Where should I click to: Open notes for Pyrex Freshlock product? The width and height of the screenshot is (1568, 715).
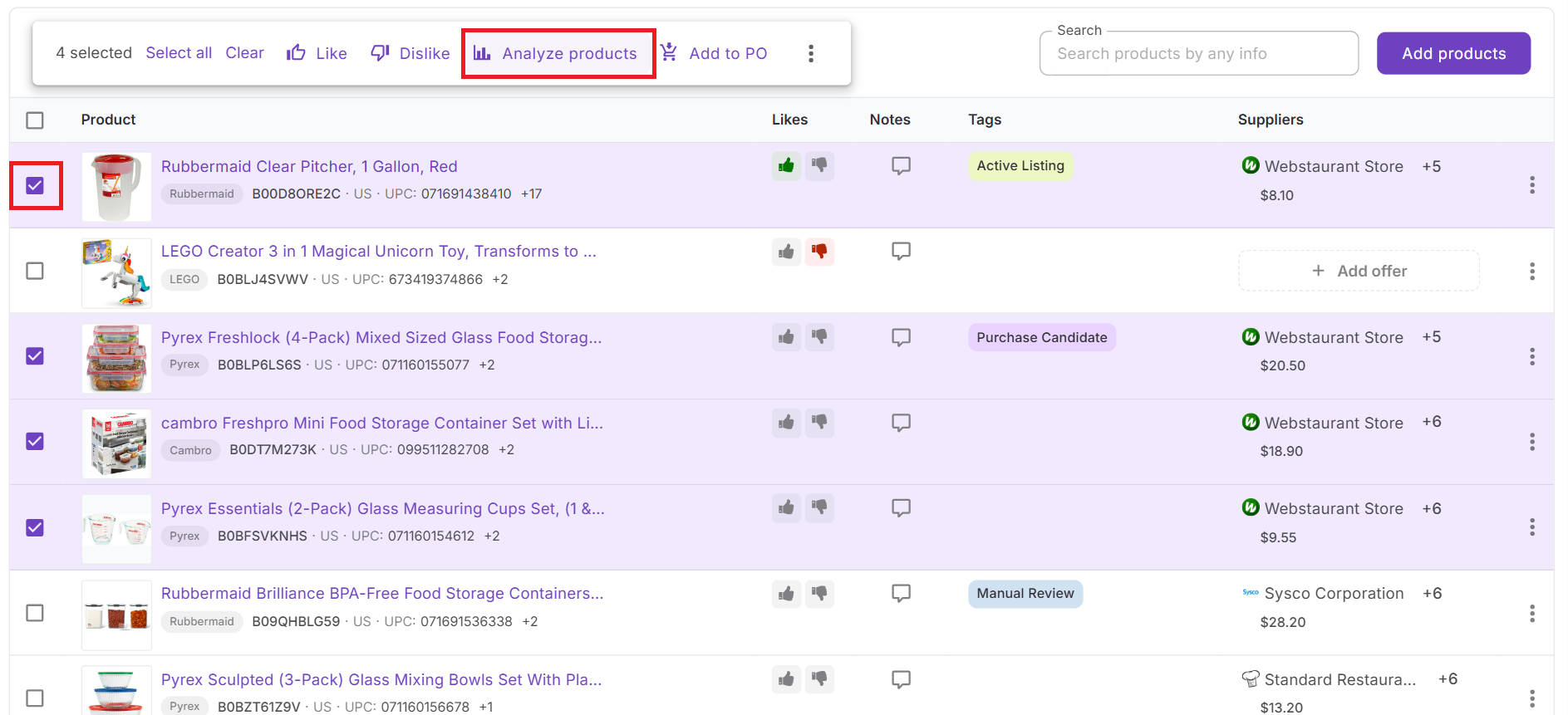click(901, 337)
